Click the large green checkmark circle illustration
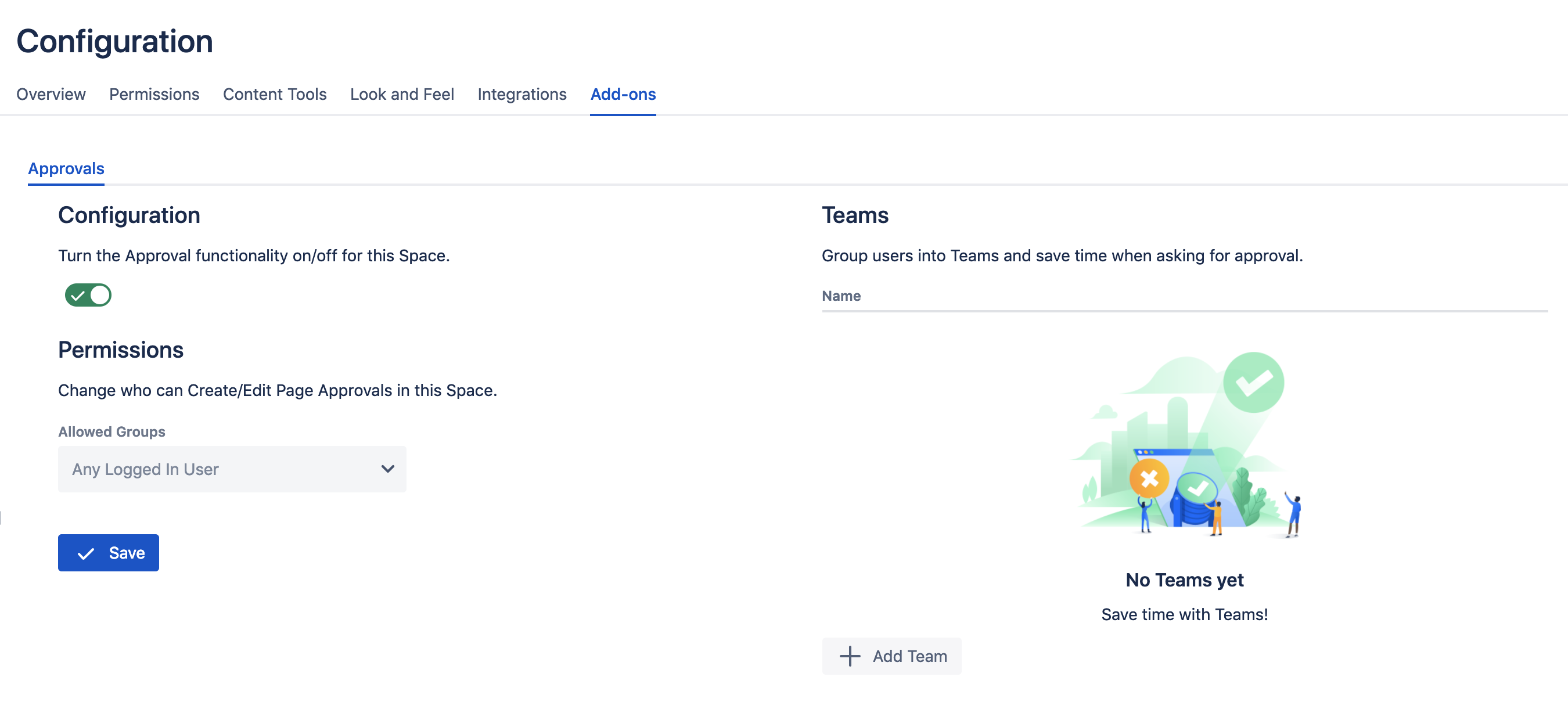Image resolution: width=1568 pixels, height=727 pixels. click(x=1253, y=382)
